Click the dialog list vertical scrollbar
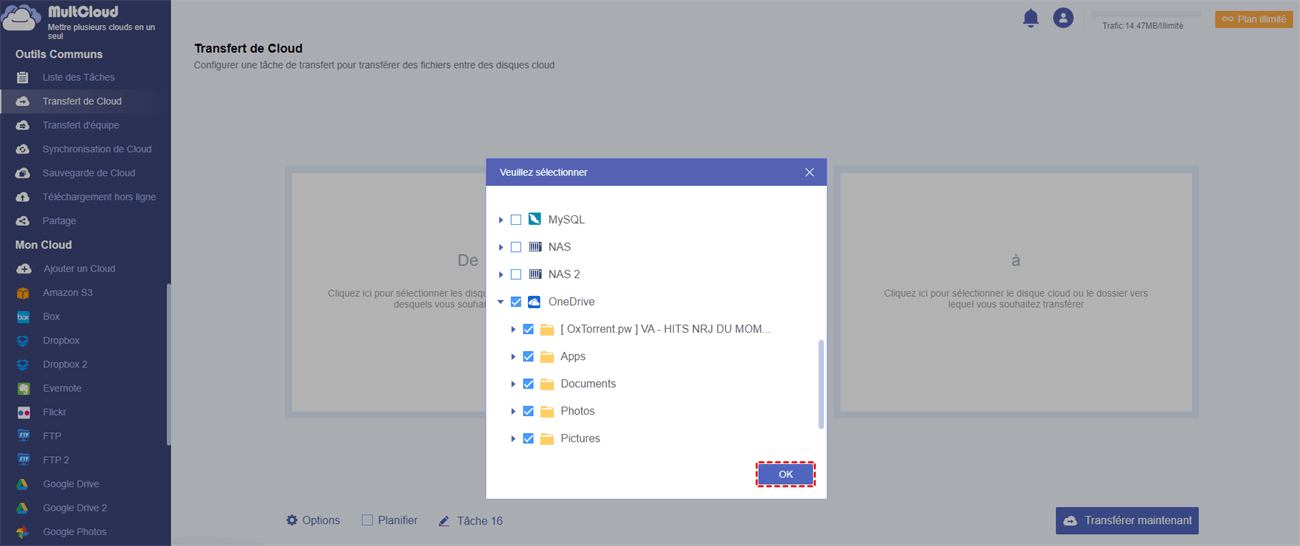 (x=821, y=384)
